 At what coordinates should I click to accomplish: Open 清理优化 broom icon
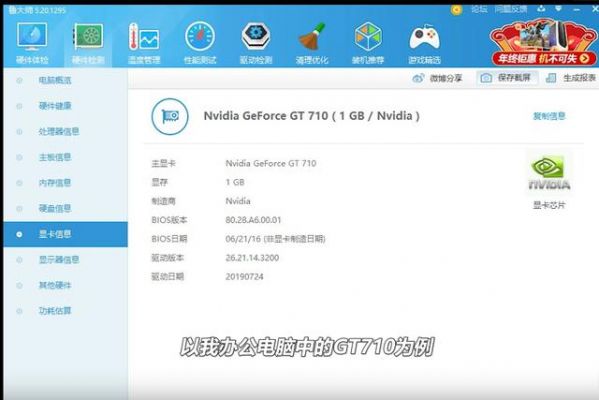pos(312,37)
